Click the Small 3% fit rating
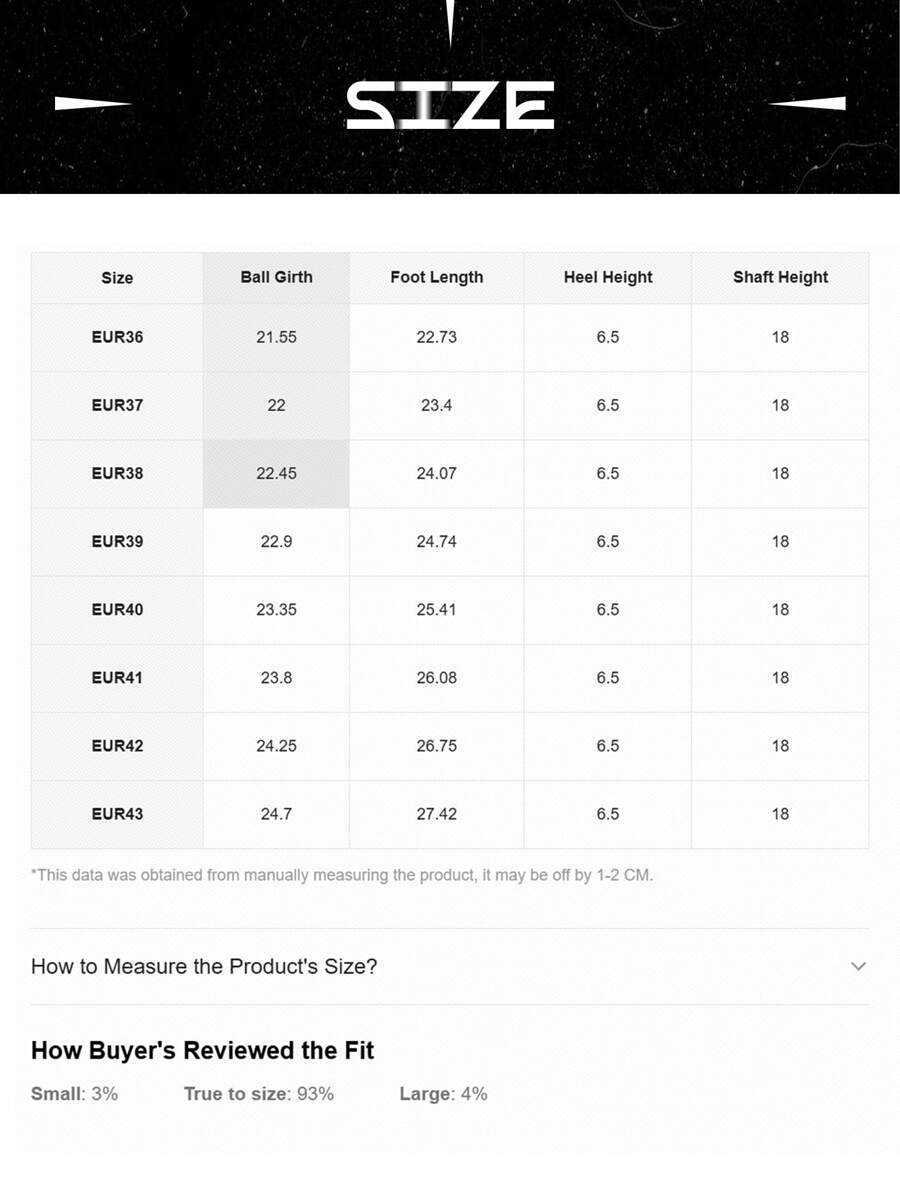This screenshot has height=1198, width=900. coord(74,1094)
